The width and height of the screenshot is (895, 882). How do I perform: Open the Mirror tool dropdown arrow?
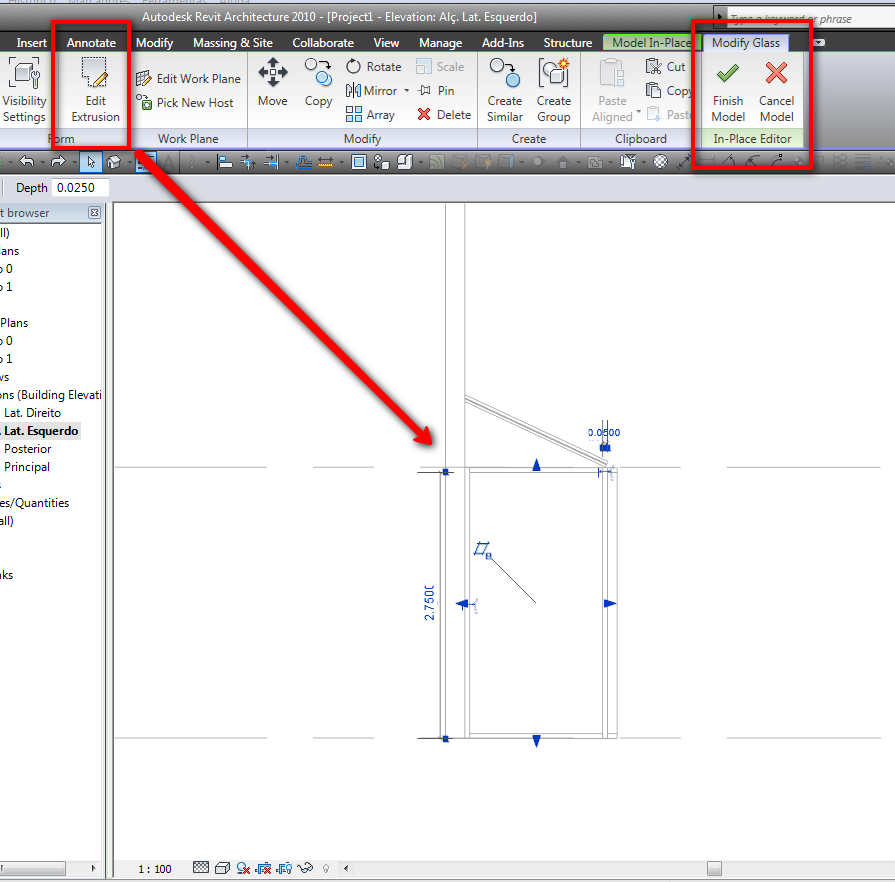[407, 91]
